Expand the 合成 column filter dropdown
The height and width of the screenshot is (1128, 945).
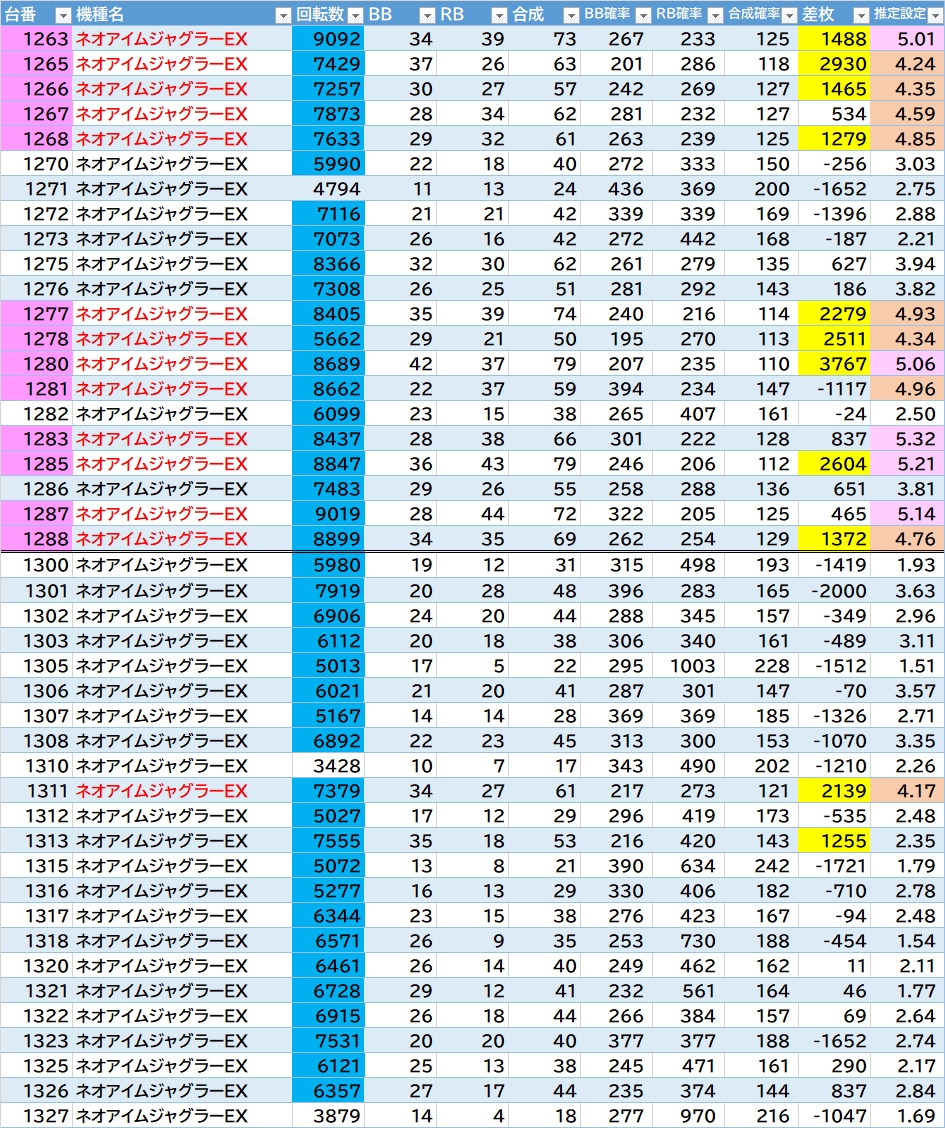click(570, 15)
